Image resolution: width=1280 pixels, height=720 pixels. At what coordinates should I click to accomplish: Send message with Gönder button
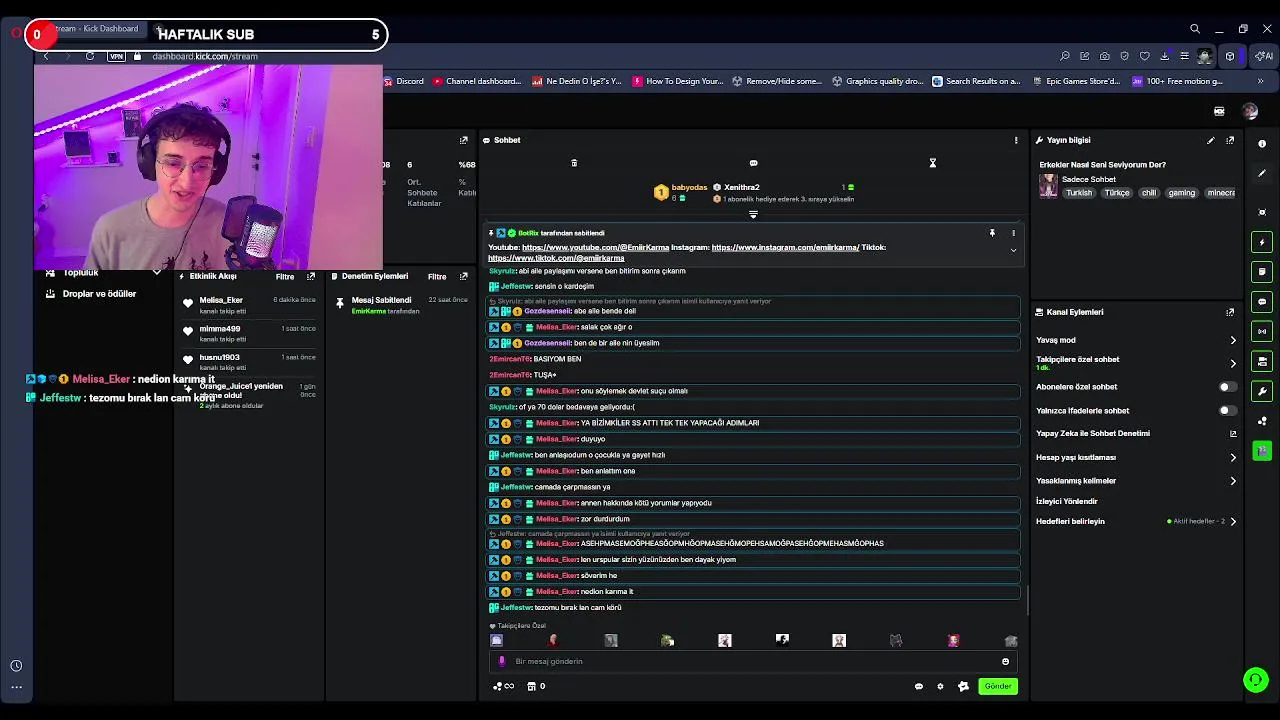pyautogui.click(x=997, y=686)
